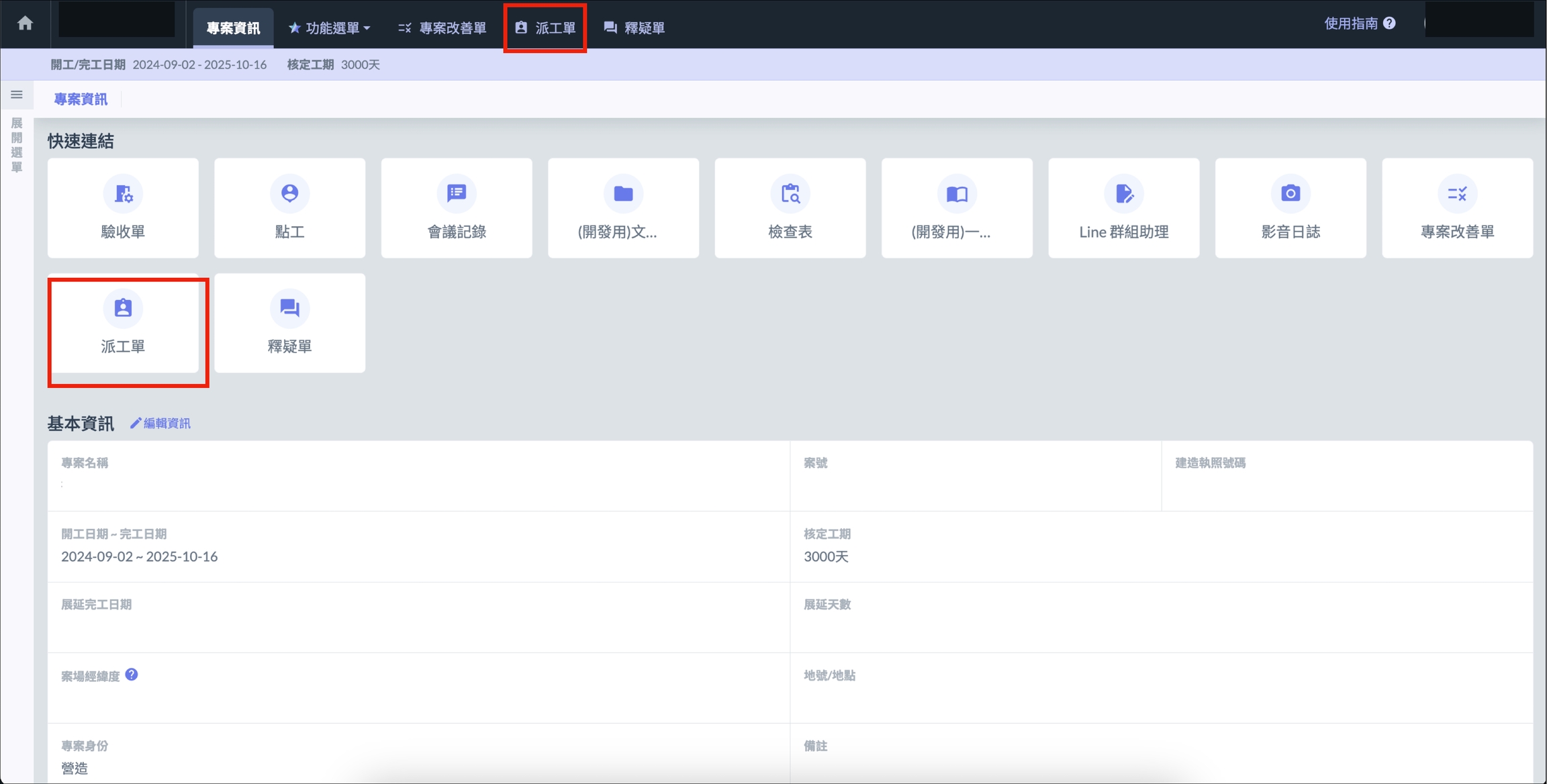Open the 檢查表 quick link icon
This screenshot has width=1547, height=784.
[x=790, y=194]
